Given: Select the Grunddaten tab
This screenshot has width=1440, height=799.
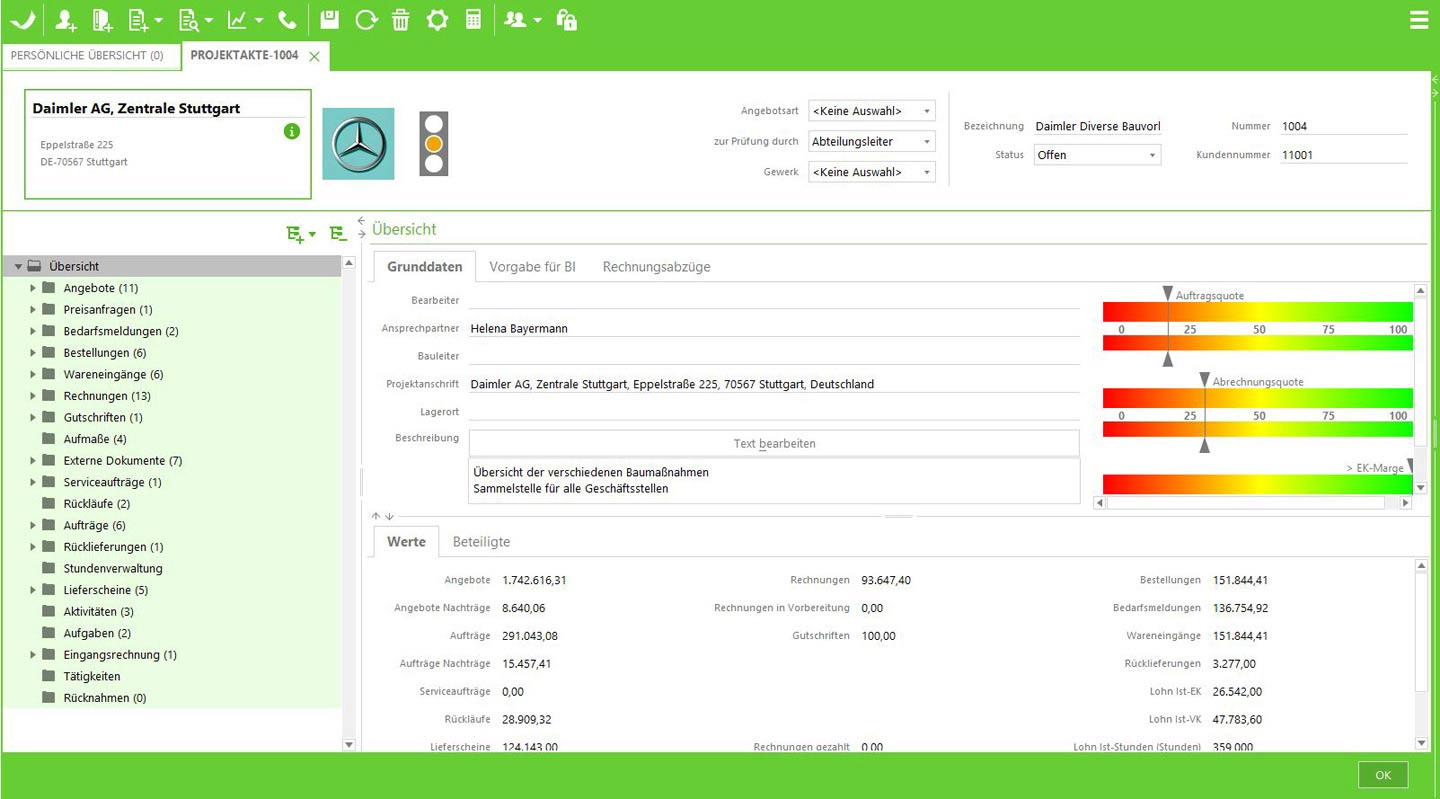Looking at the screenshot, I should pos(425,267).
